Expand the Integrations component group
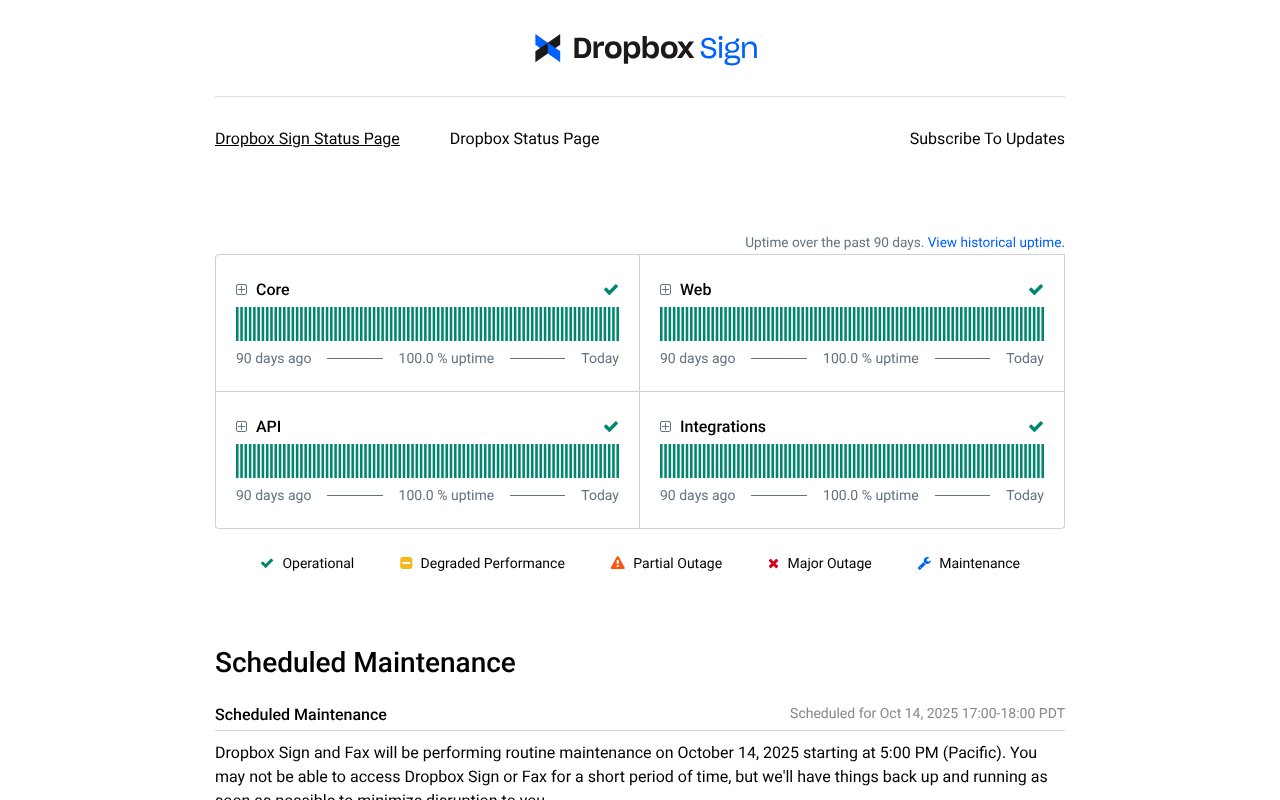 click(x=666, y=427)
